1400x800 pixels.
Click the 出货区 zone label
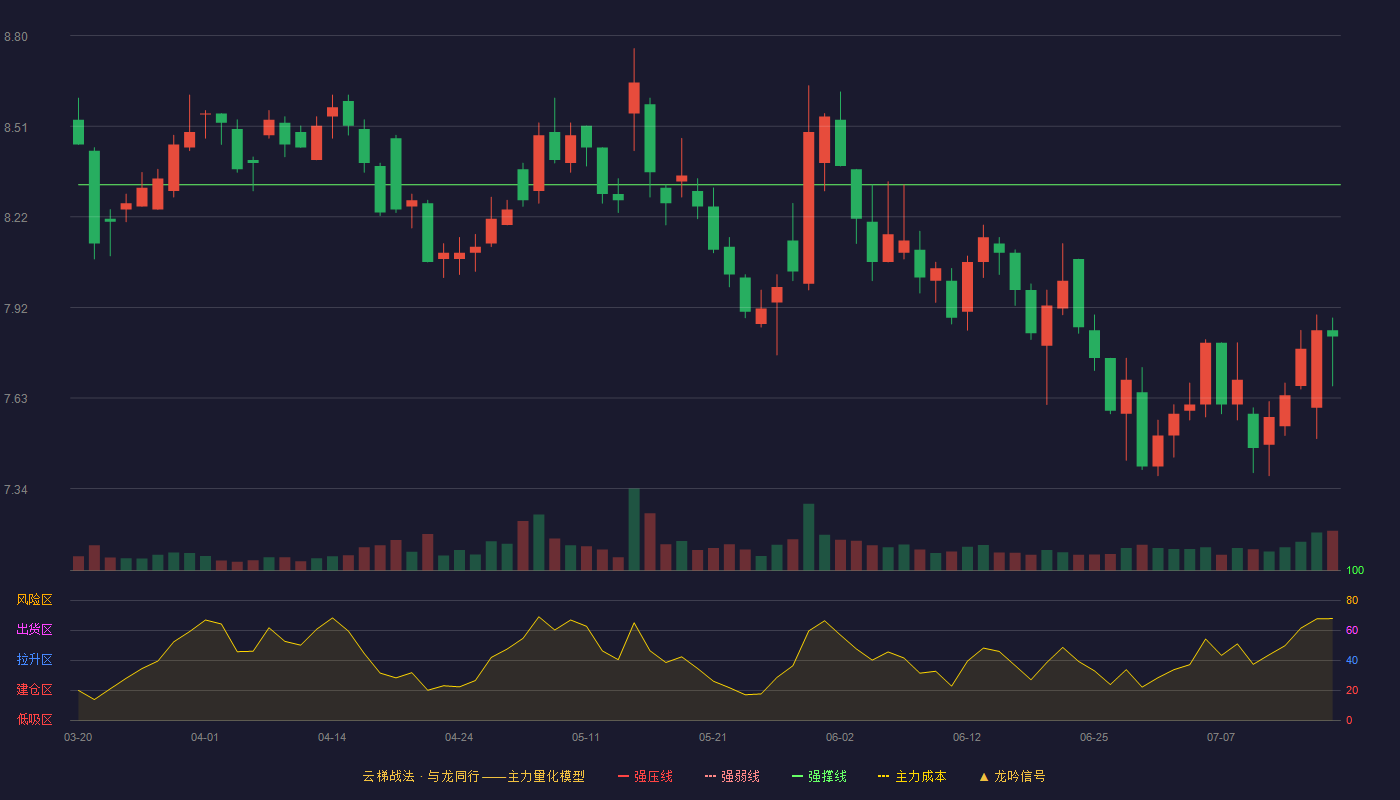[x=34, y=630]
